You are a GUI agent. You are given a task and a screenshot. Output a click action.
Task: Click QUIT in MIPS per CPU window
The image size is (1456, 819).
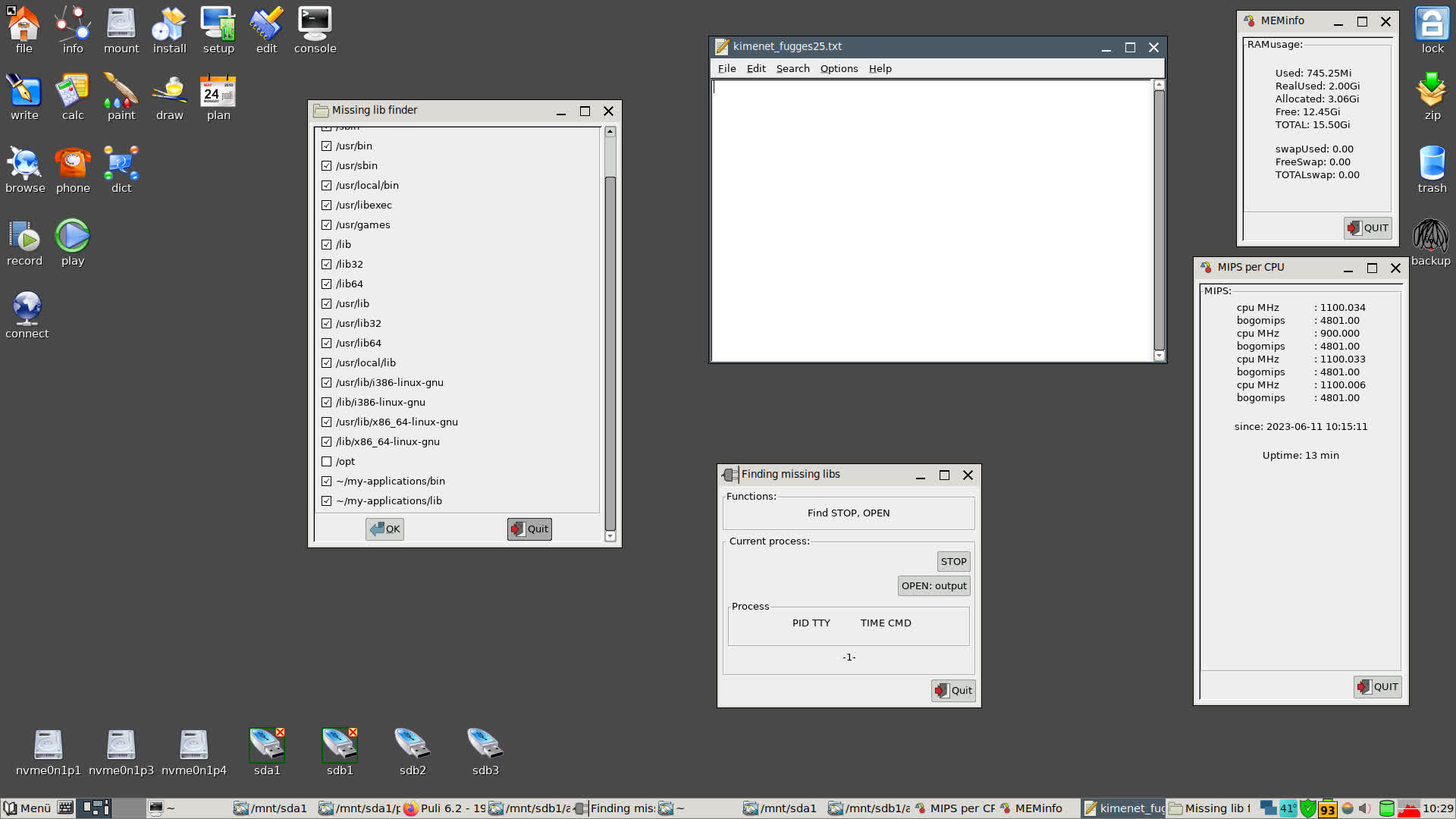coord(1378,686)
